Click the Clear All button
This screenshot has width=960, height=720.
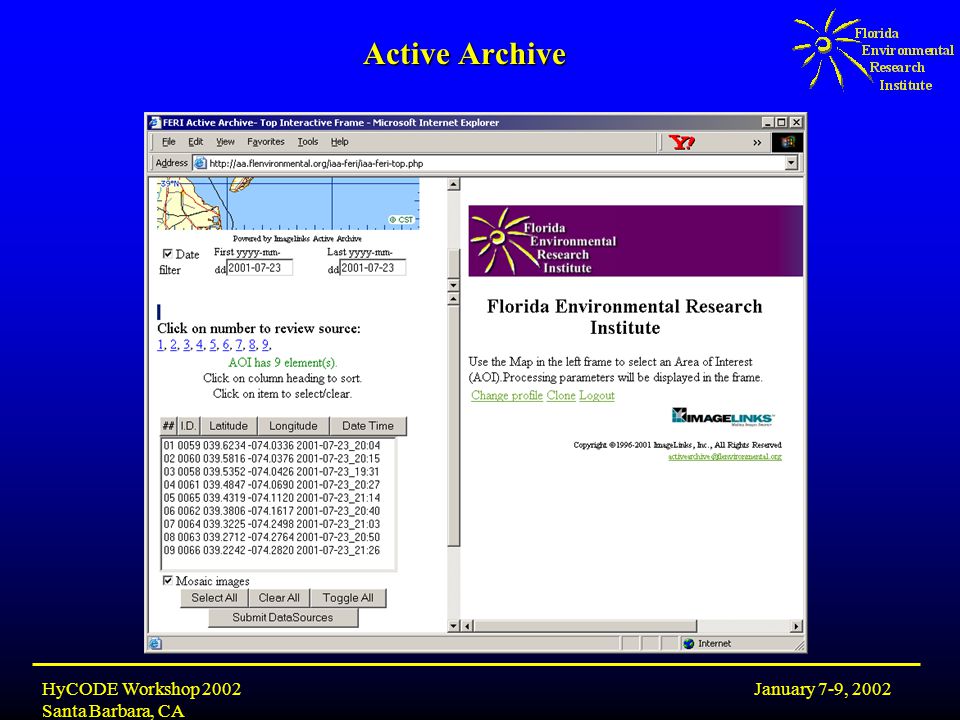[279, 598]
